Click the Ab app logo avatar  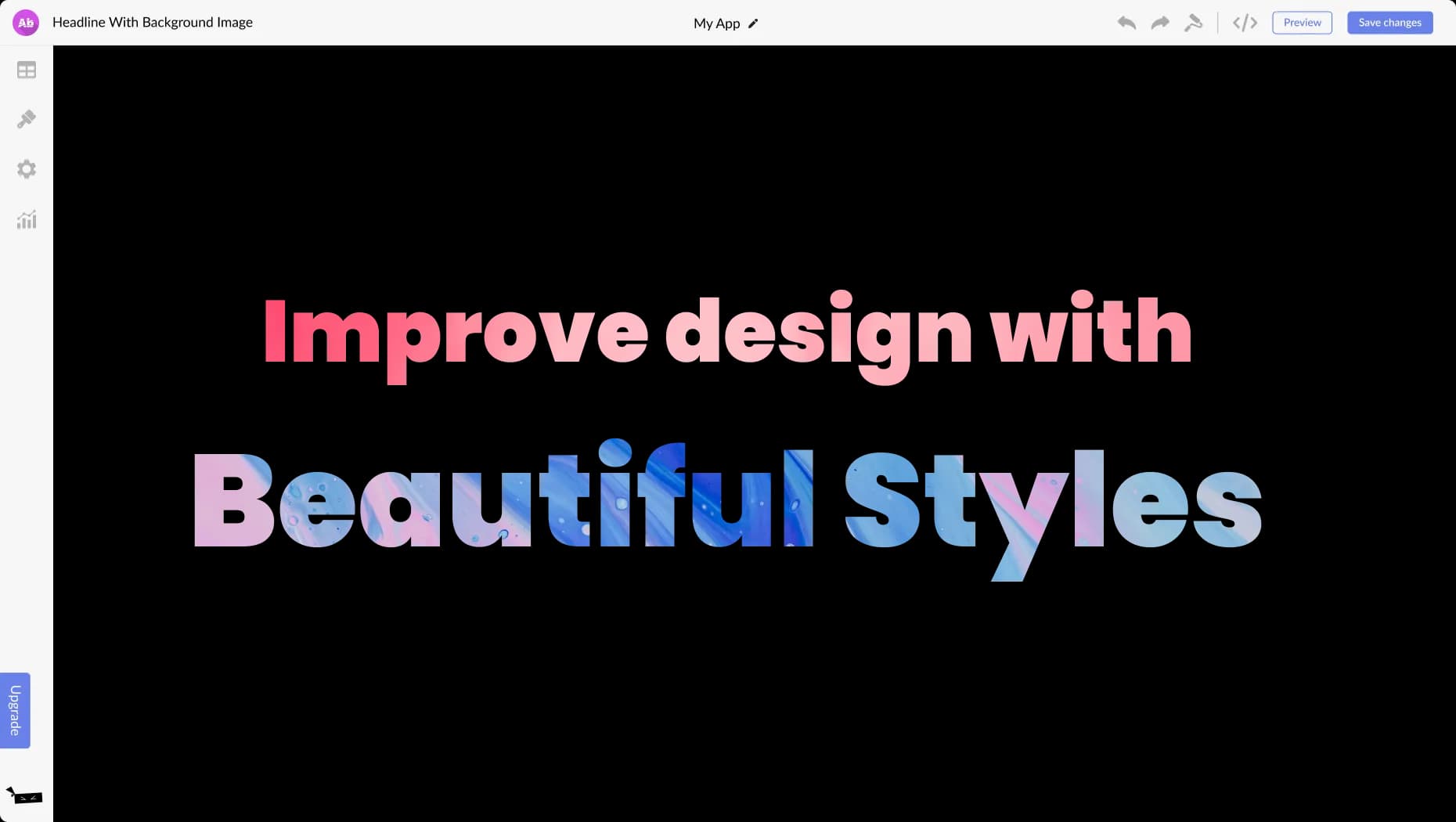[26, 23]
